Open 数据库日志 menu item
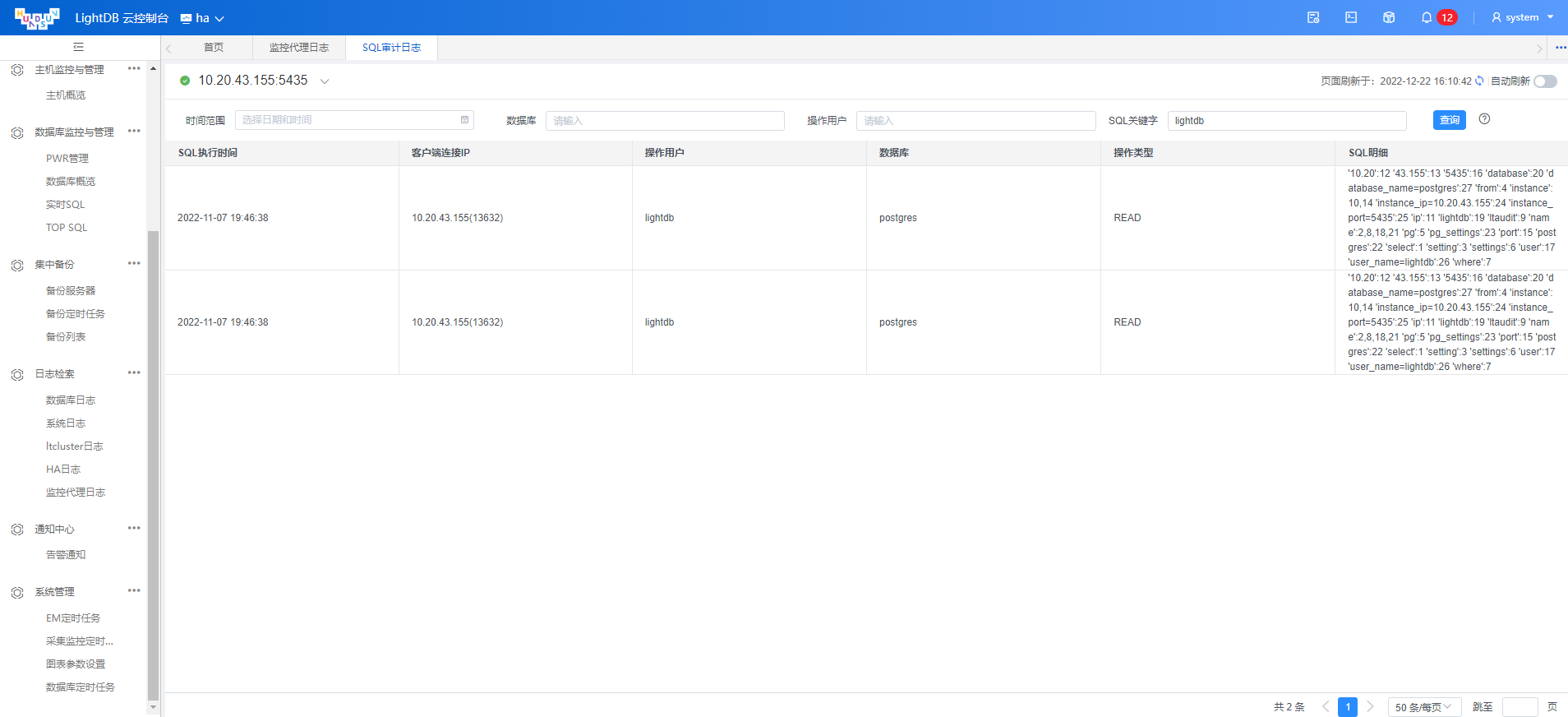1568x717 pixels. (x=71, y=400)
